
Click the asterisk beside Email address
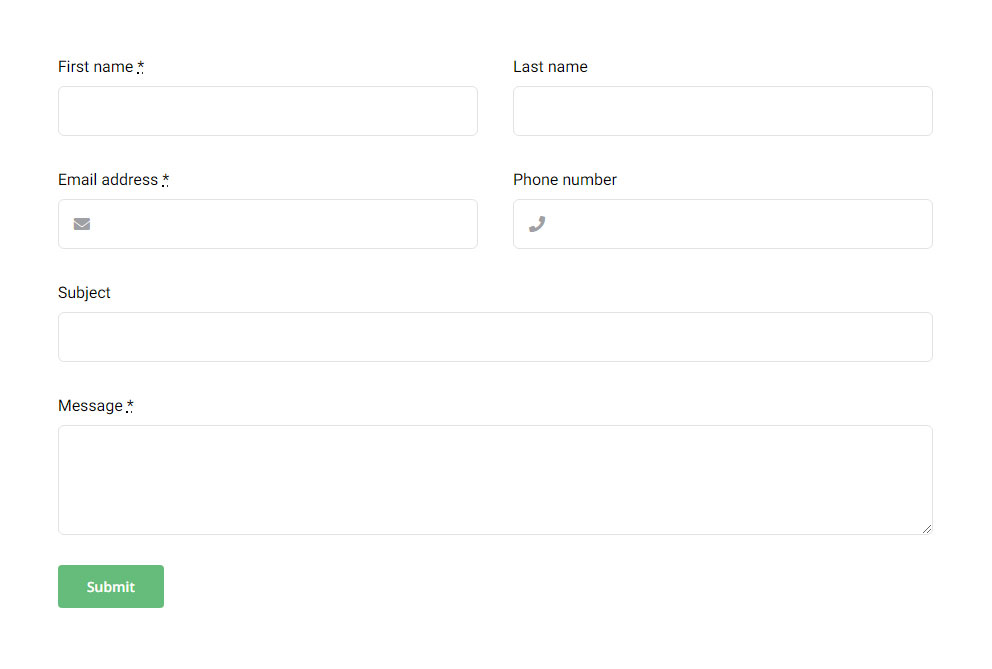click(x=166, y=180)
